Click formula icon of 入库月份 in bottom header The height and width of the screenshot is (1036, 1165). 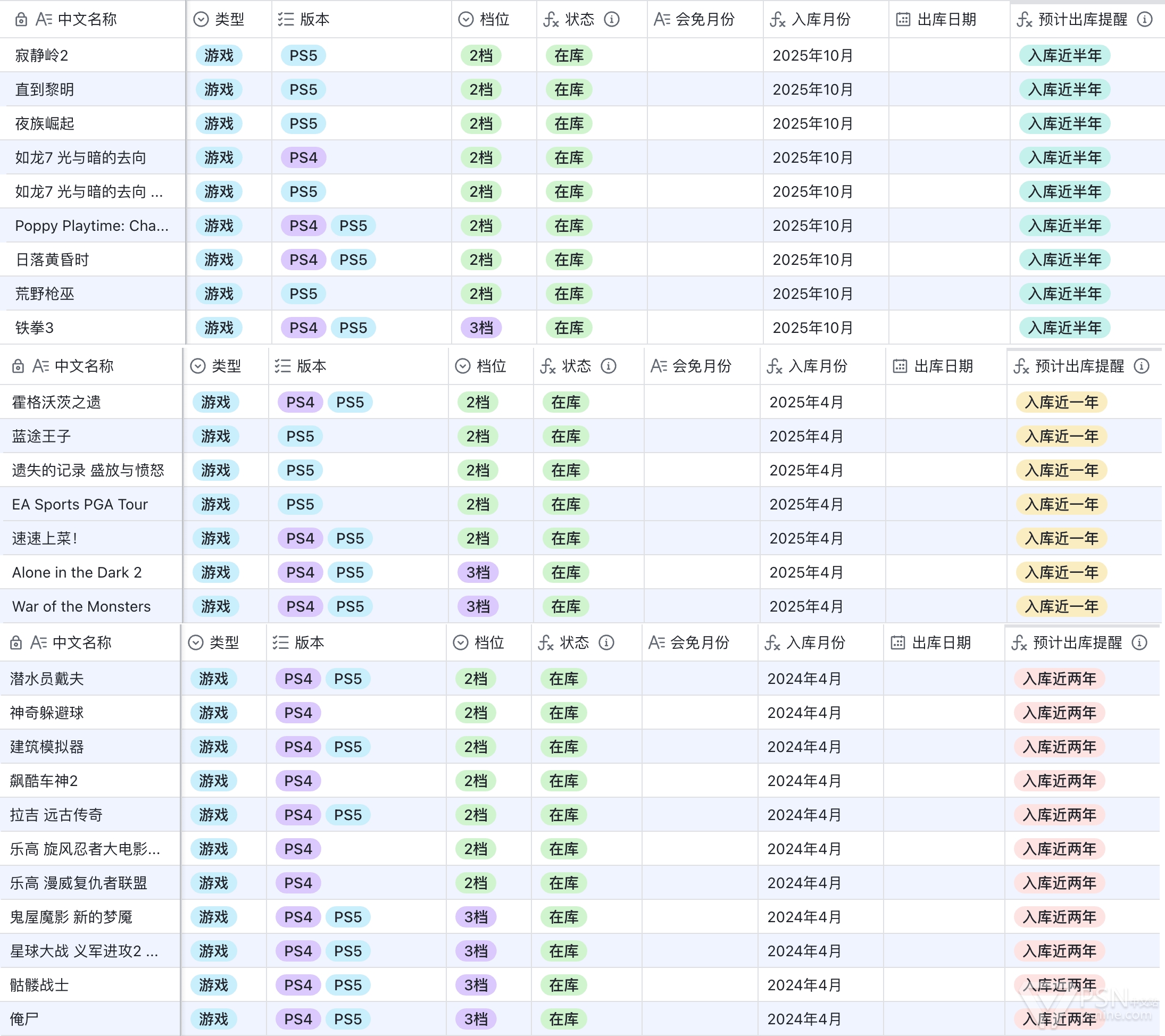[x=772, y=643]
